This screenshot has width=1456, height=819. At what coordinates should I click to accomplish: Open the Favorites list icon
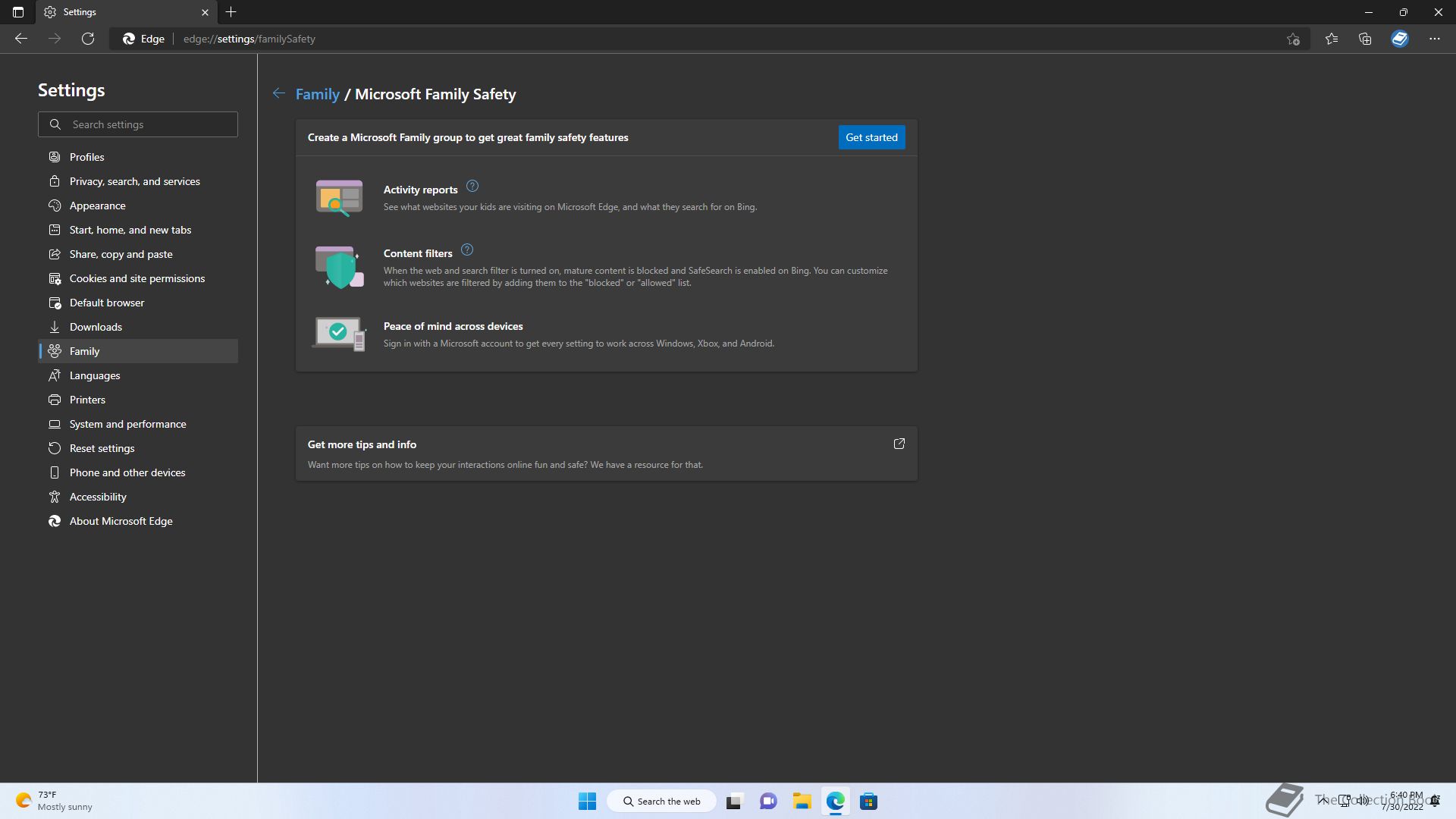coord(1332,39)
